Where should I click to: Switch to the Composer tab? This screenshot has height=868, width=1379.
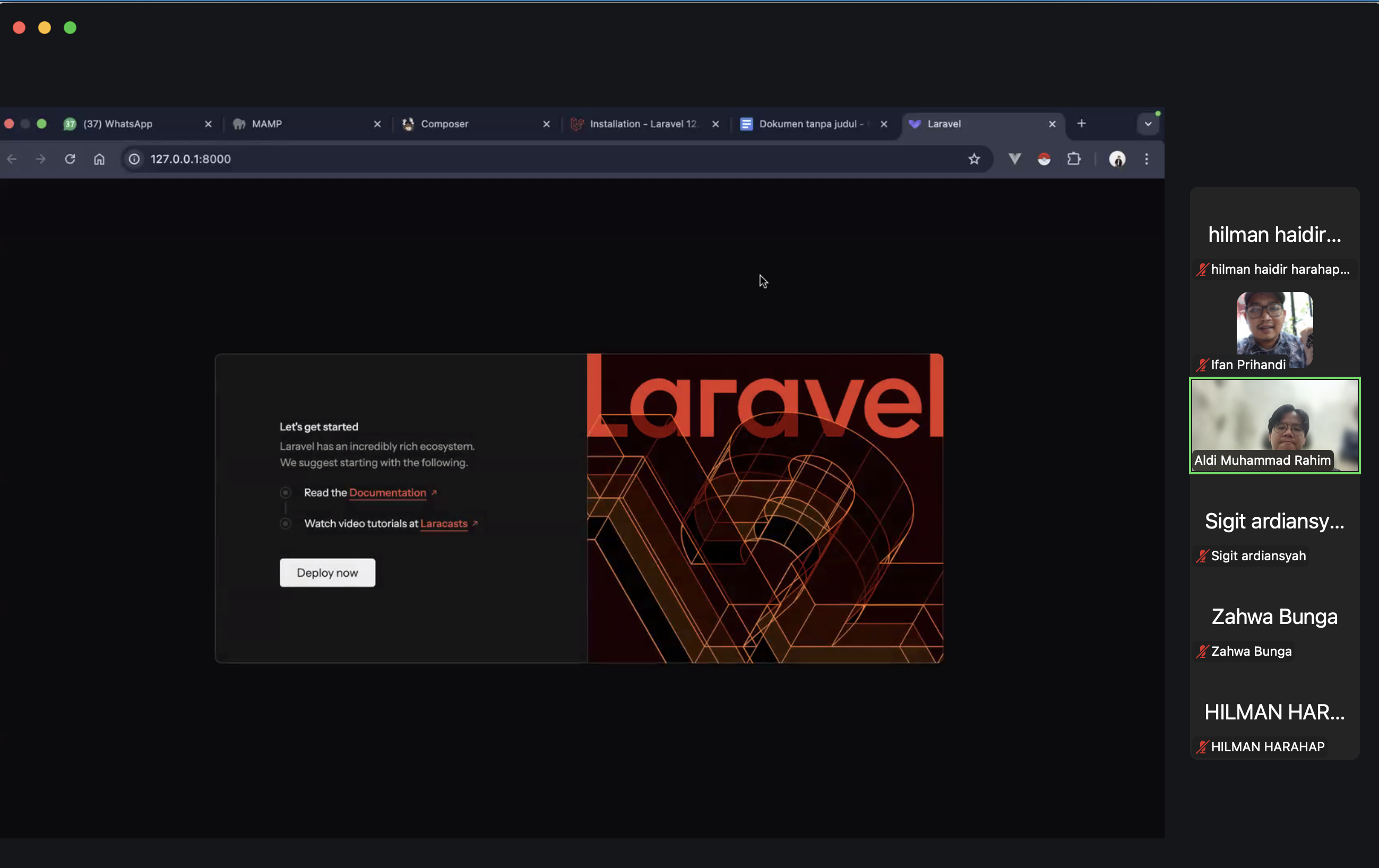point(444,124)
